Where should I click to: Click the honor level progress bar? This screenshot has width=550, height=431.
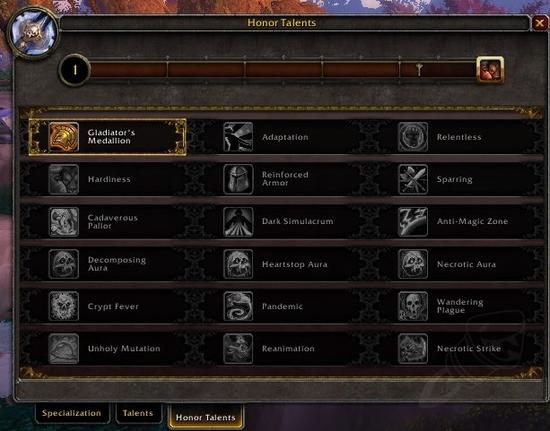(283, 70)
